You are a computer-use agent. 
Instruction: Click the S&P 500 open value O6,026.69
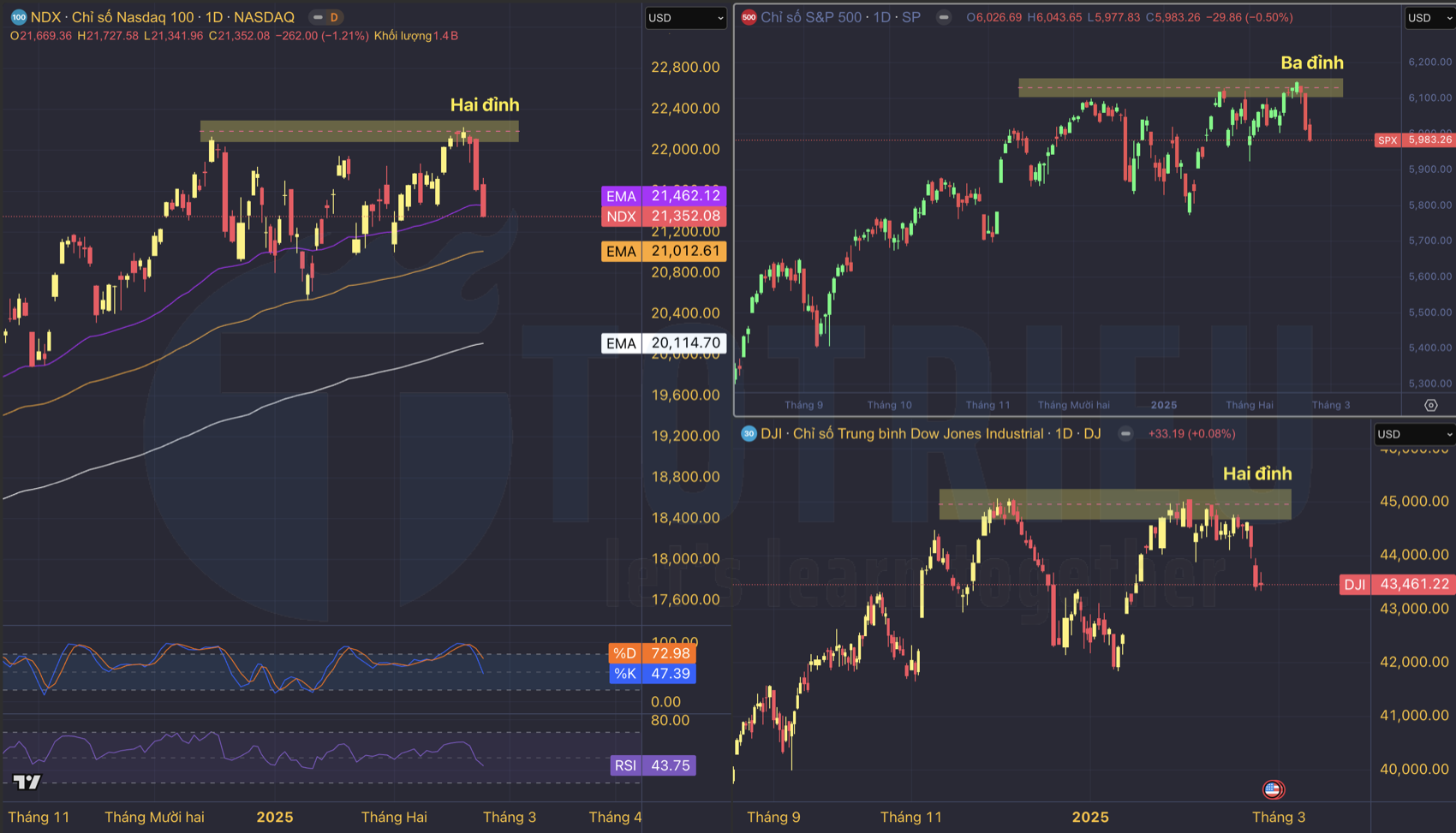[994, 17]
